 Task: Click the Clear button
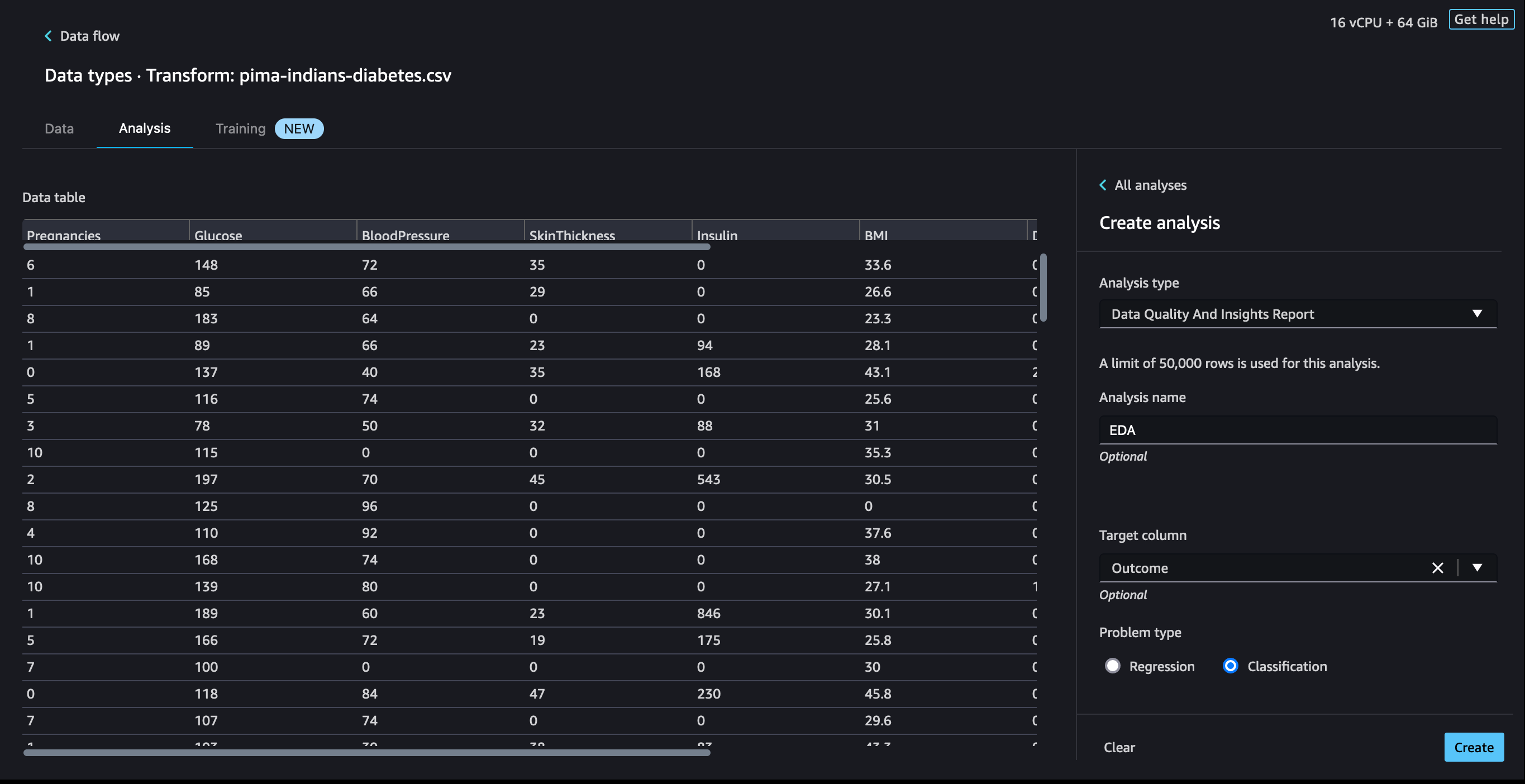1119,747
